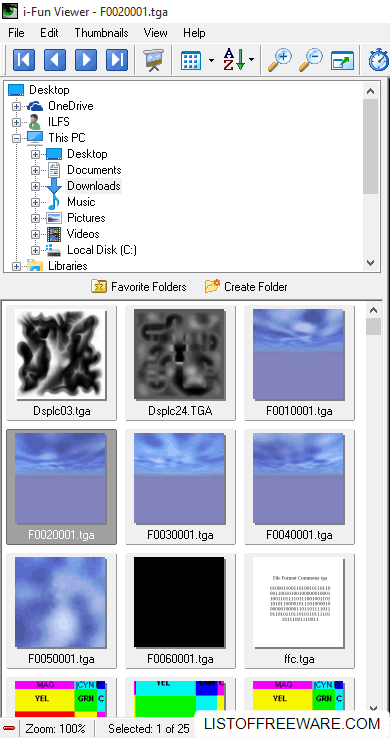Expand the Music folder node
This screenshot has height=738, width=390.
pos(35,202)
